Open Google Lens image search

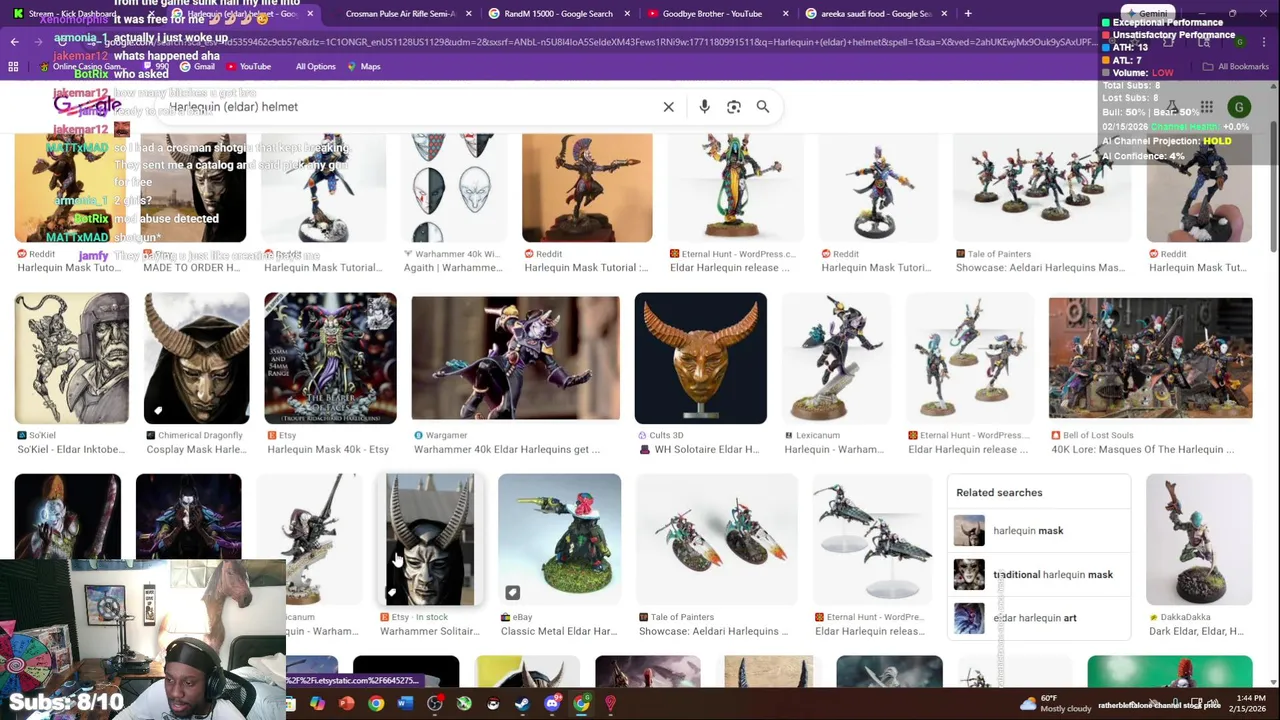point(734,107)
